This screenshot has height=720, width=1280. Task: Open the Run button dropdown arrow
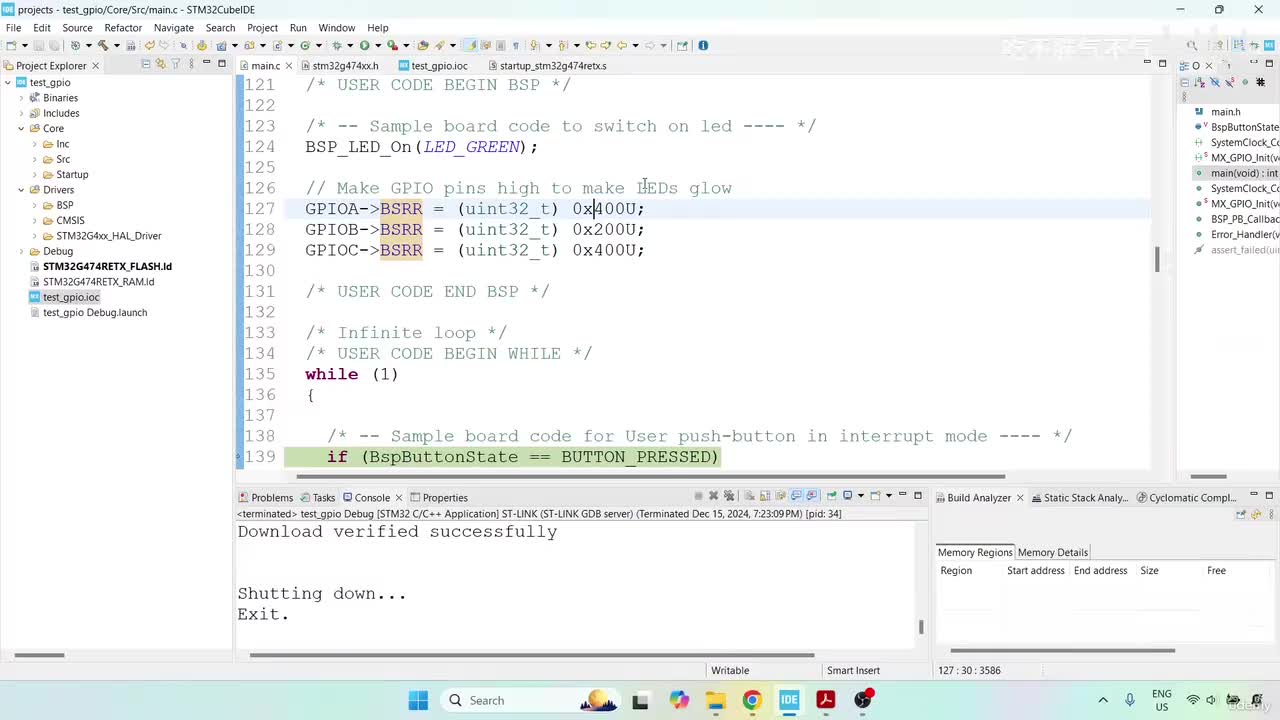click(377, 45)
